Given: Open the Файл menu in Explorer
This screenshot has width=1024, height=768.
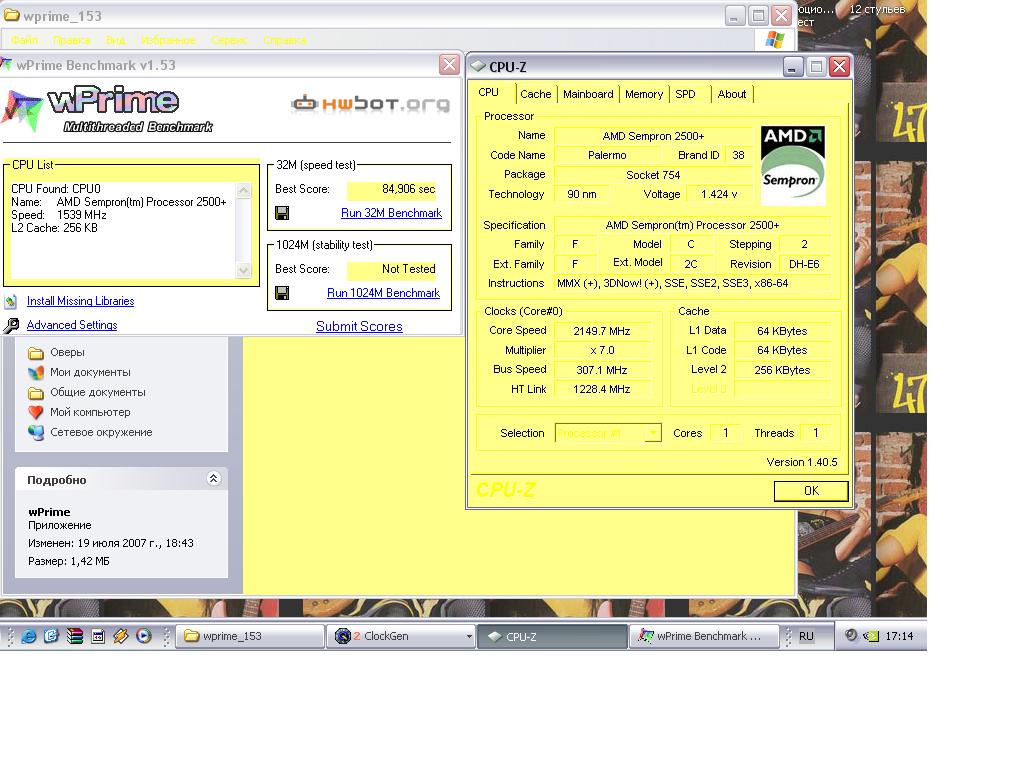Looking at the screenshot, I should point(25,40).
